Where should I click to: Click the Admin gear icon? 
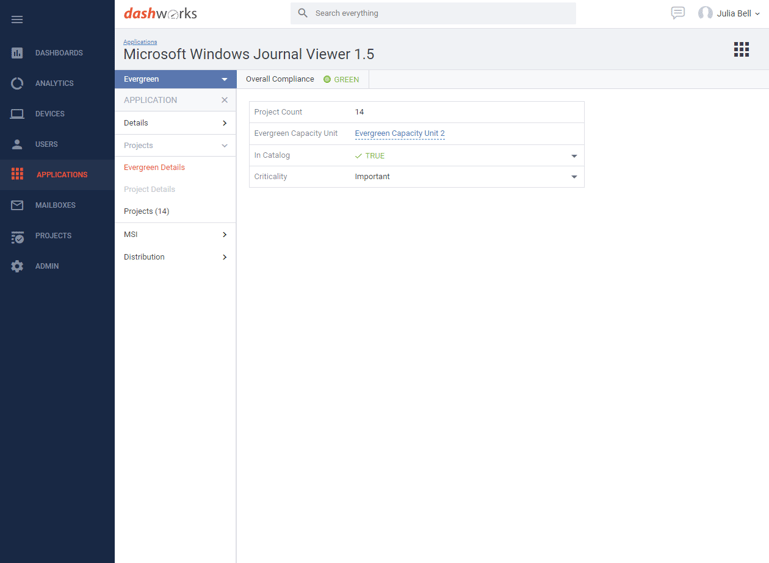tap(17, 266)
